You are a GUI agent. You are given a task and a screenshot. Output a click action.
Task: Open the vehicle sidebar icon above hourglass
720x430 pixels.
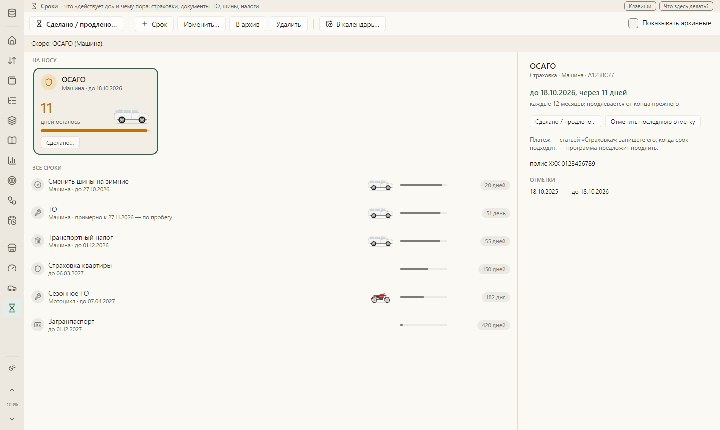tap(12, 288)
